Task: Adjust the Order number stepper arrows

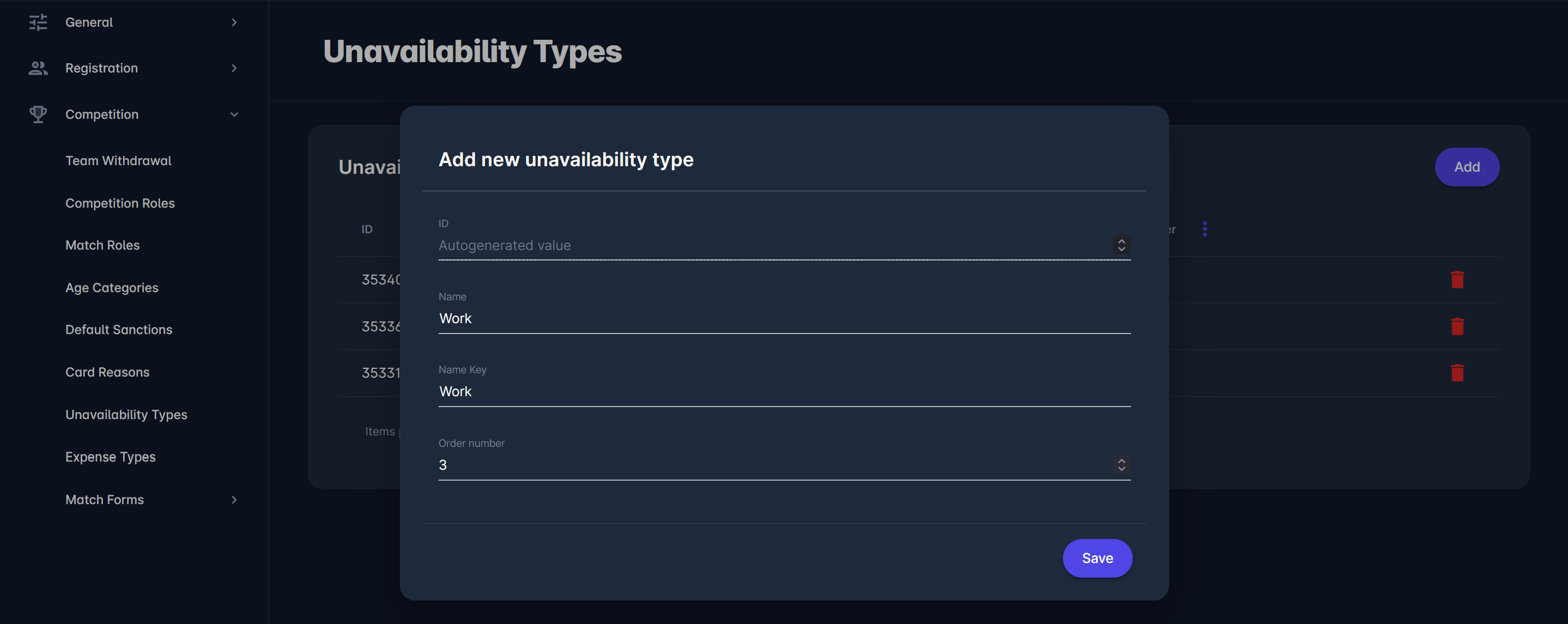Action: [x=1121, y=465]
